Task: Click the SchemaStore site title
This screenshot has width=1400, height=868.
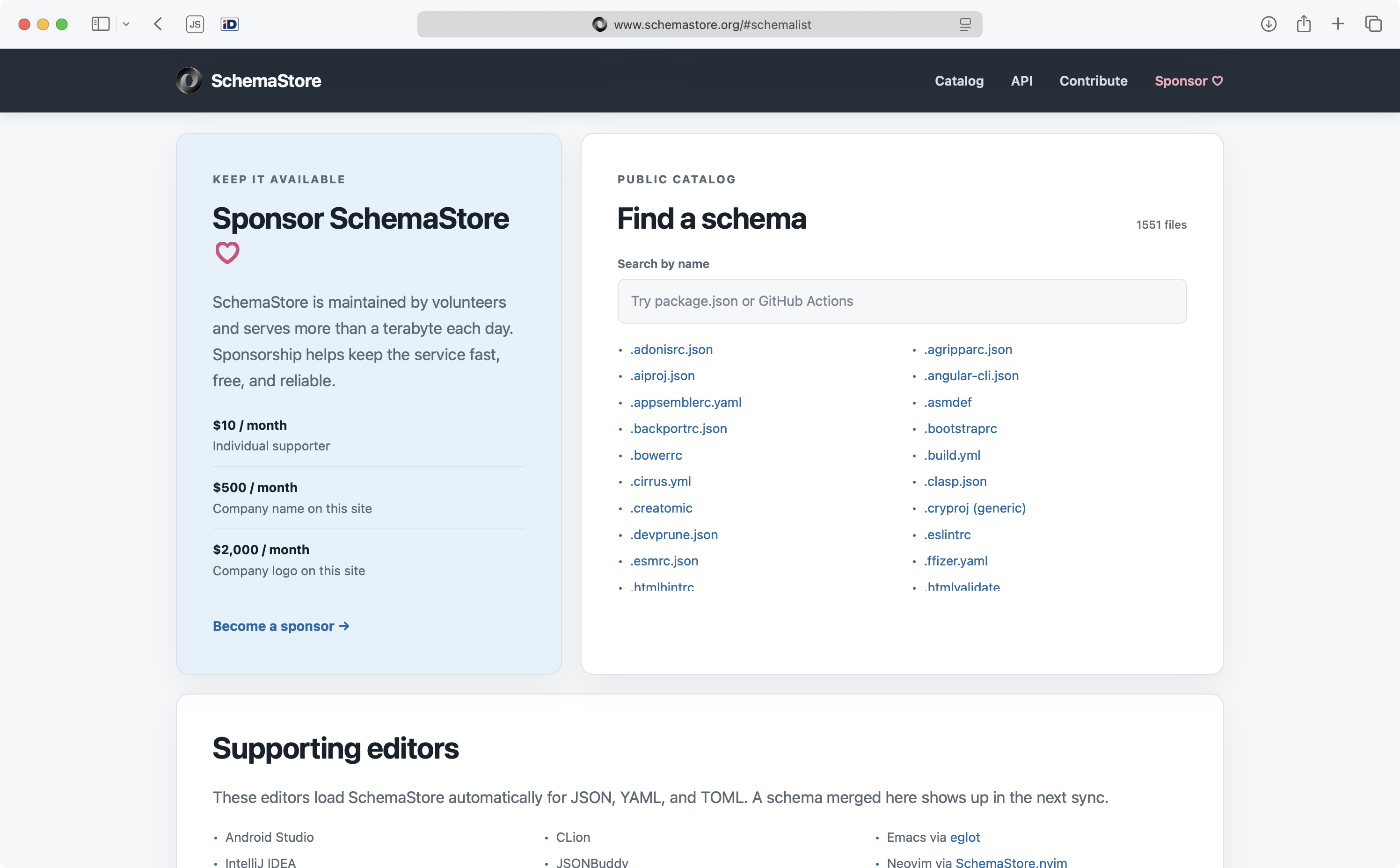Action: [x=266, y=81]
